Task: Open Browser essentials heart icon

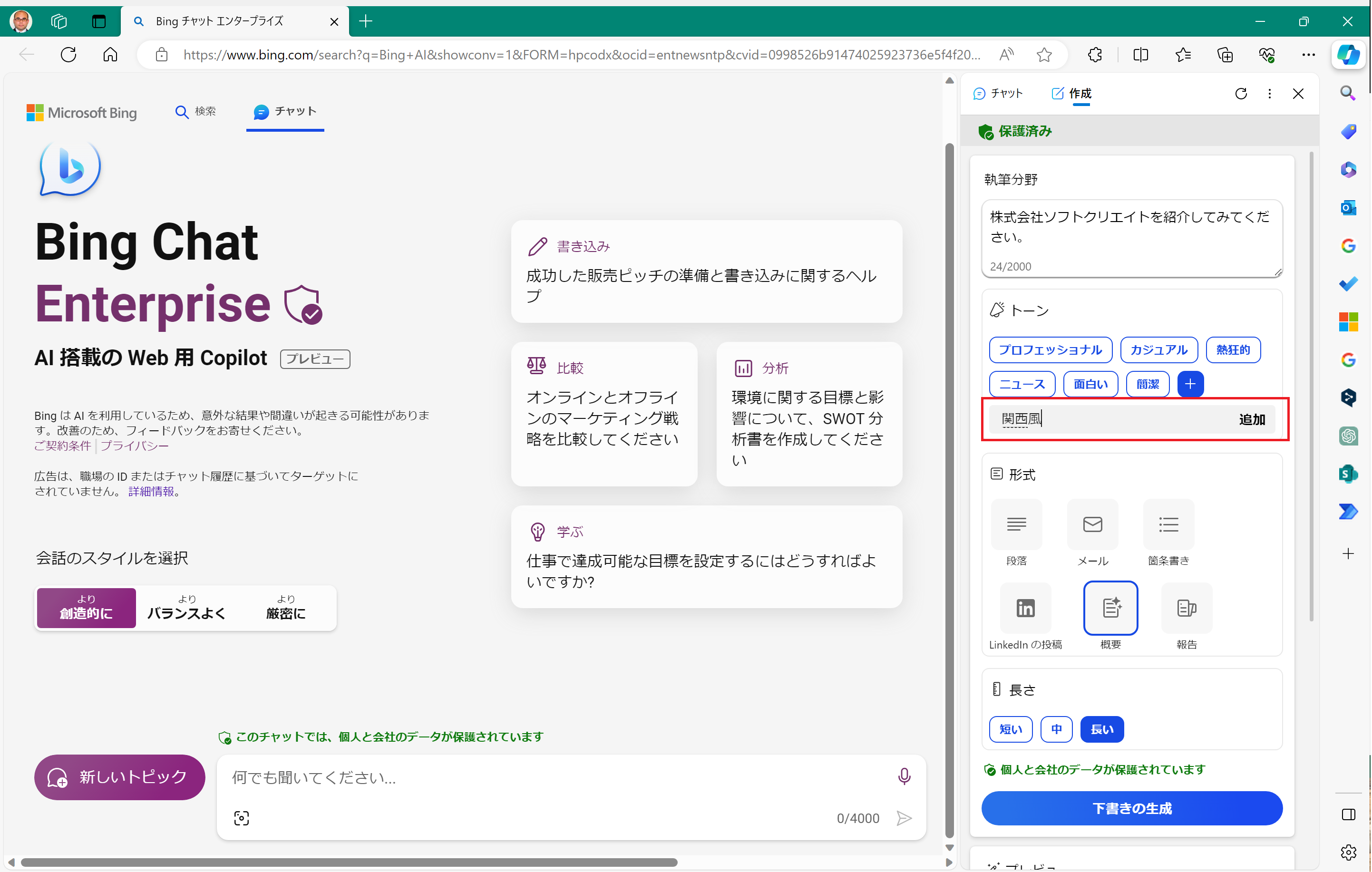Action: [x=1266, y=55]
